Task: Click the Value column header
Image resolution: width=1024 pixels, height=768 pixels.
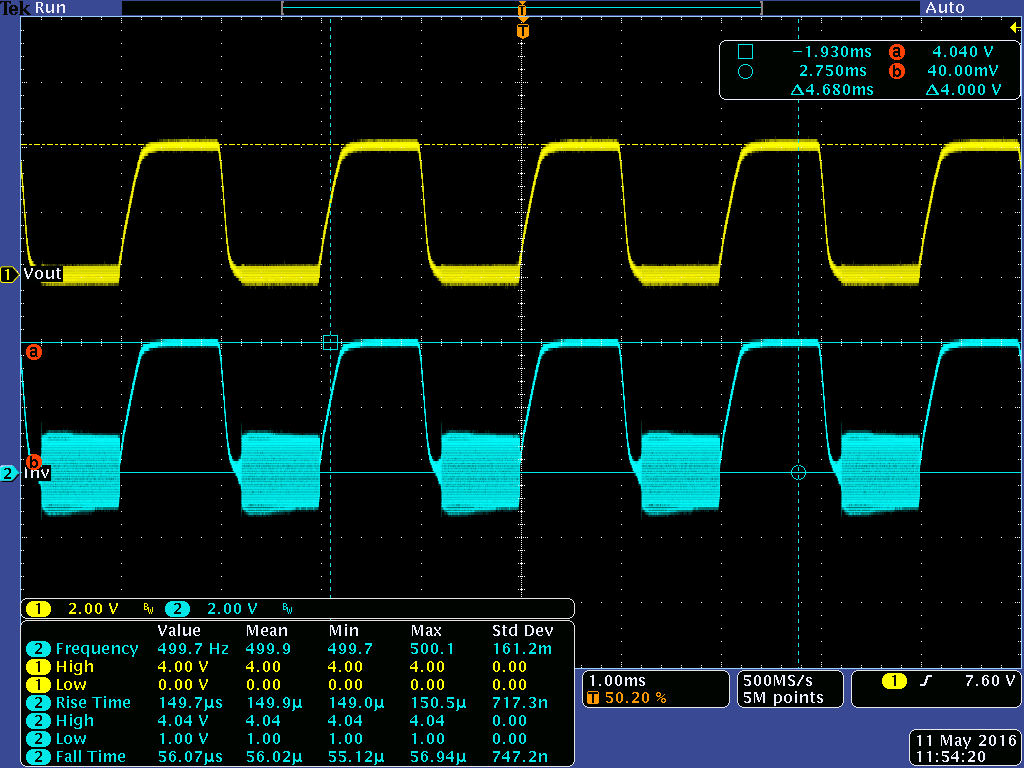Action: coord(179,632)
